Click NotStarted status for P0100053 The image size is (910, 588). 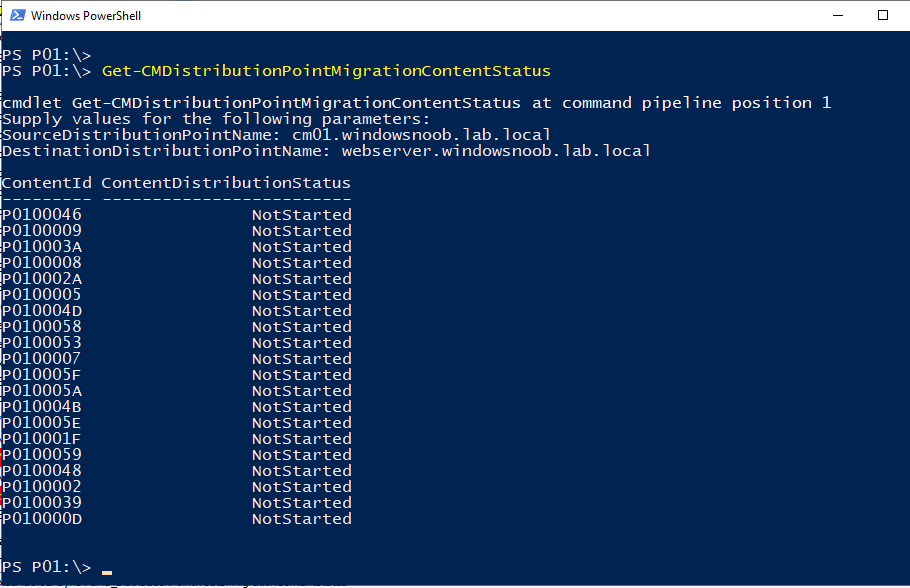tap(302, 343)
